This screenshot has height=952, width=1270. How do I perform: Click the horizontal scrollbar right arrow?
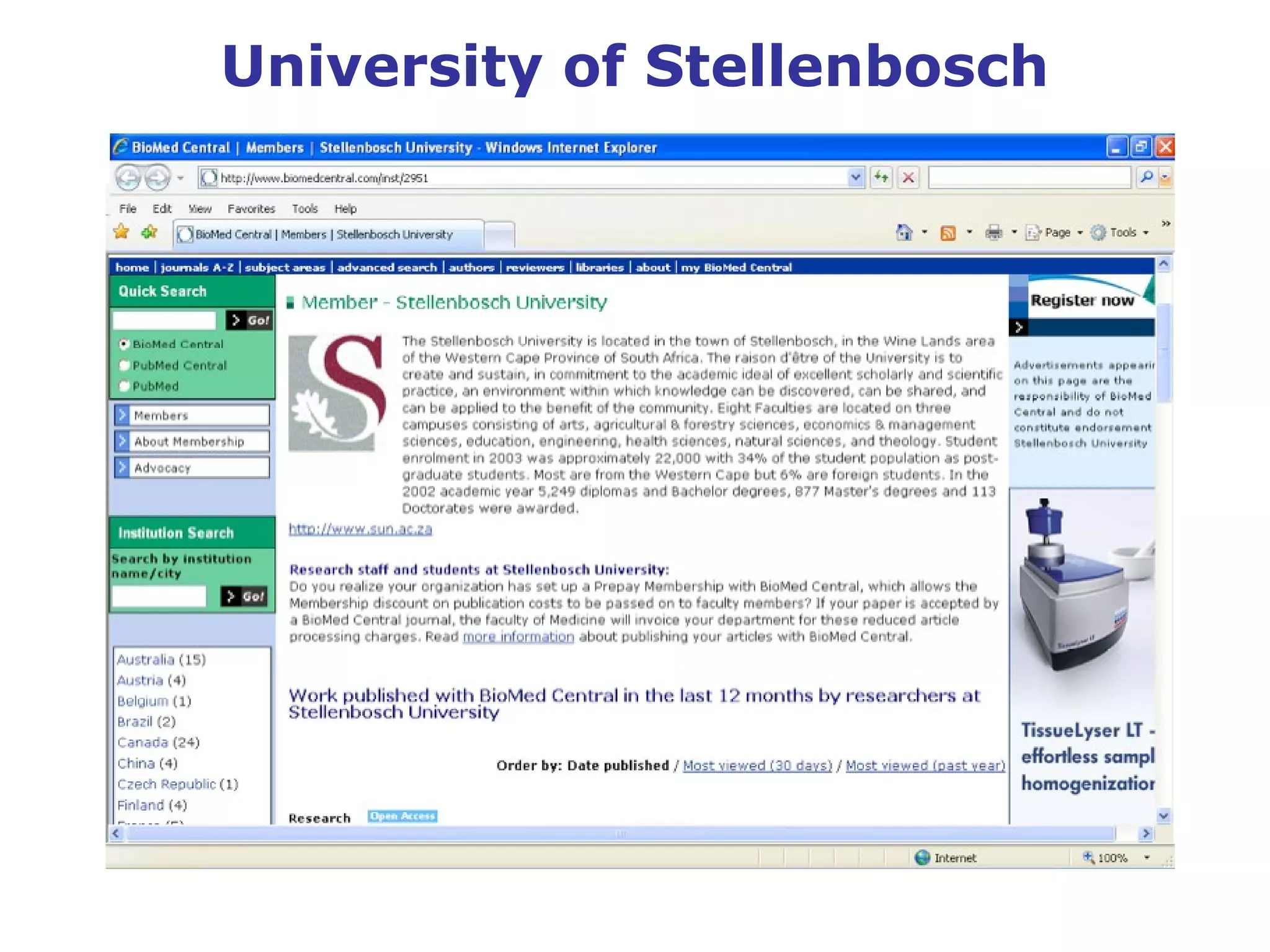[x=1146, y=834]
